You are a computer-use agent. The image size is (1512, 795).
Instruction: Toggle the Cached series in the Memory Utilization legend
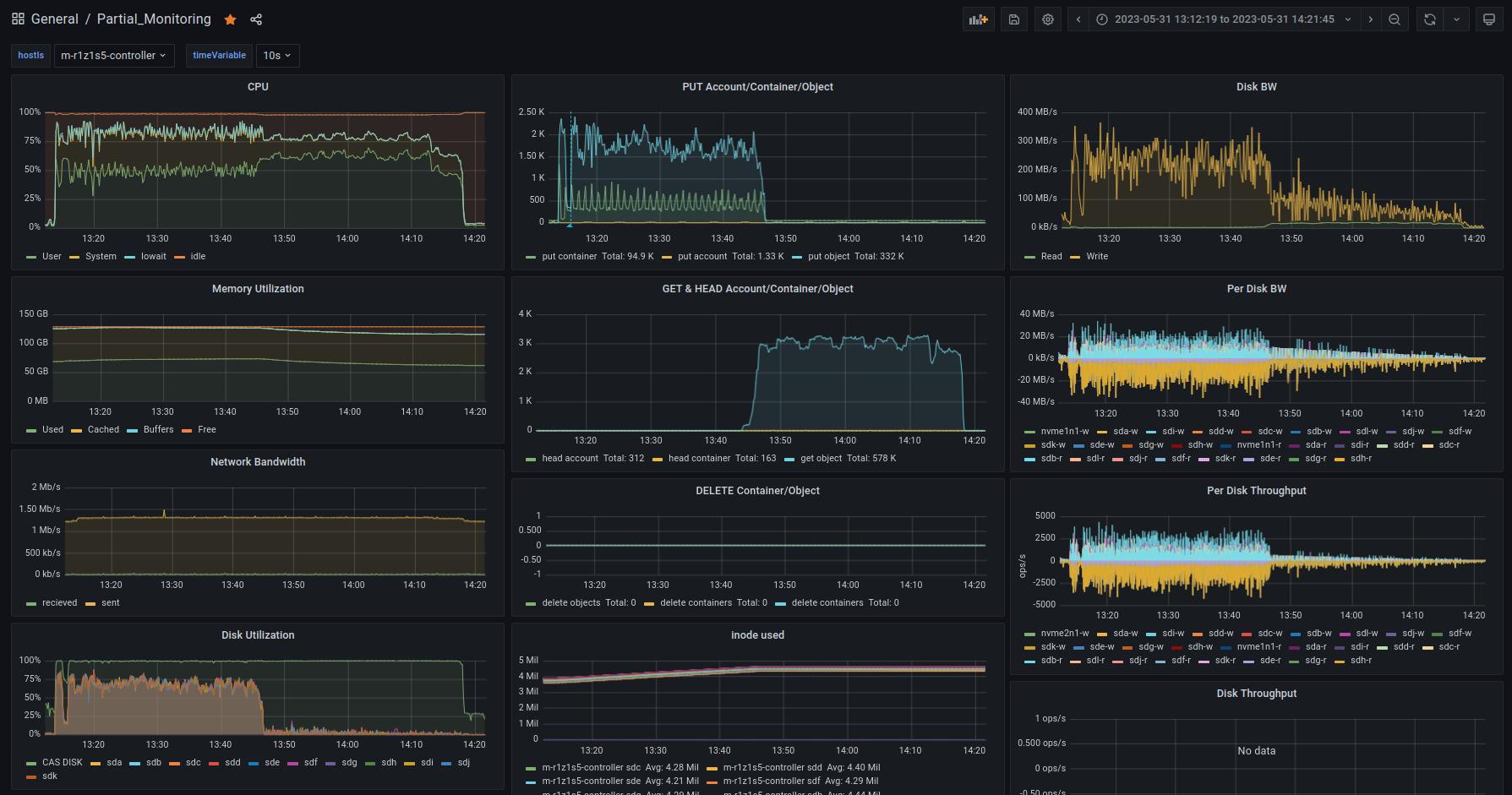pyautogui.click(x=103, y=430)
